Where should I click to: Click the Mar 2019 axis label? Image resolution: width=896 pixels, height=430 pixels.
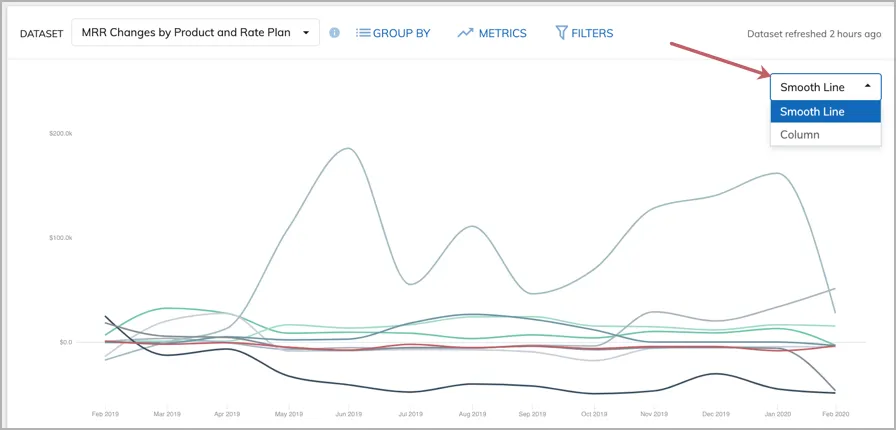pyautogui.click(x=166, y=413)
